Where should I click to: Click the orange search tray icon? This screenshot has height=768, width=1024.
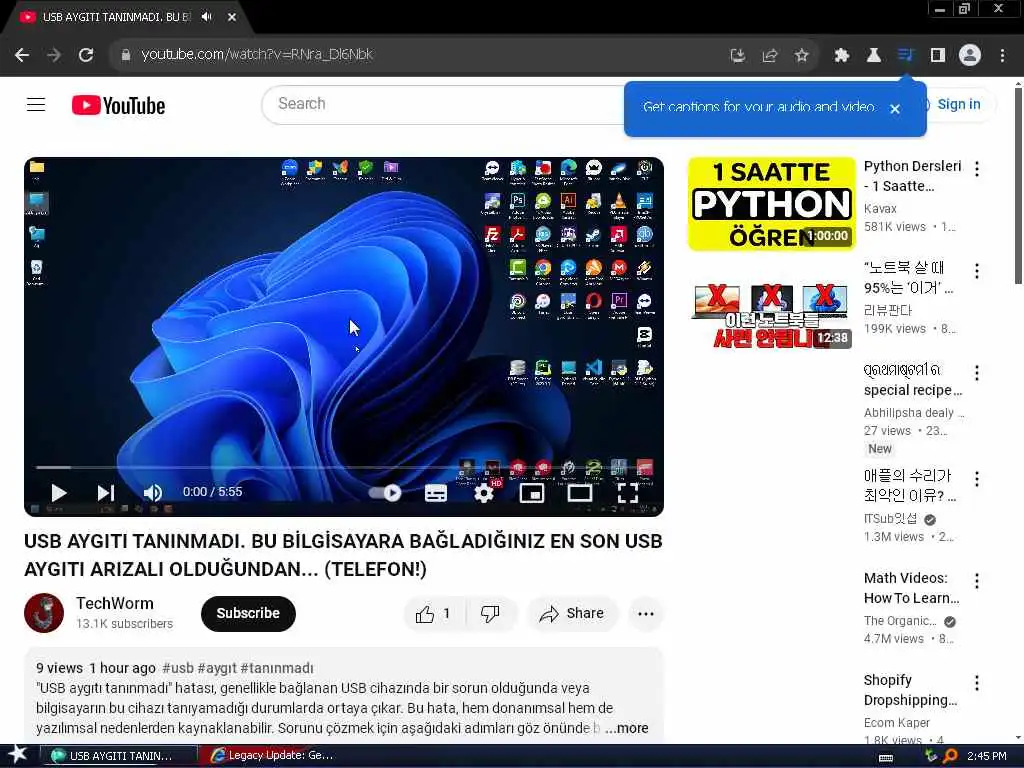point(950,756)
